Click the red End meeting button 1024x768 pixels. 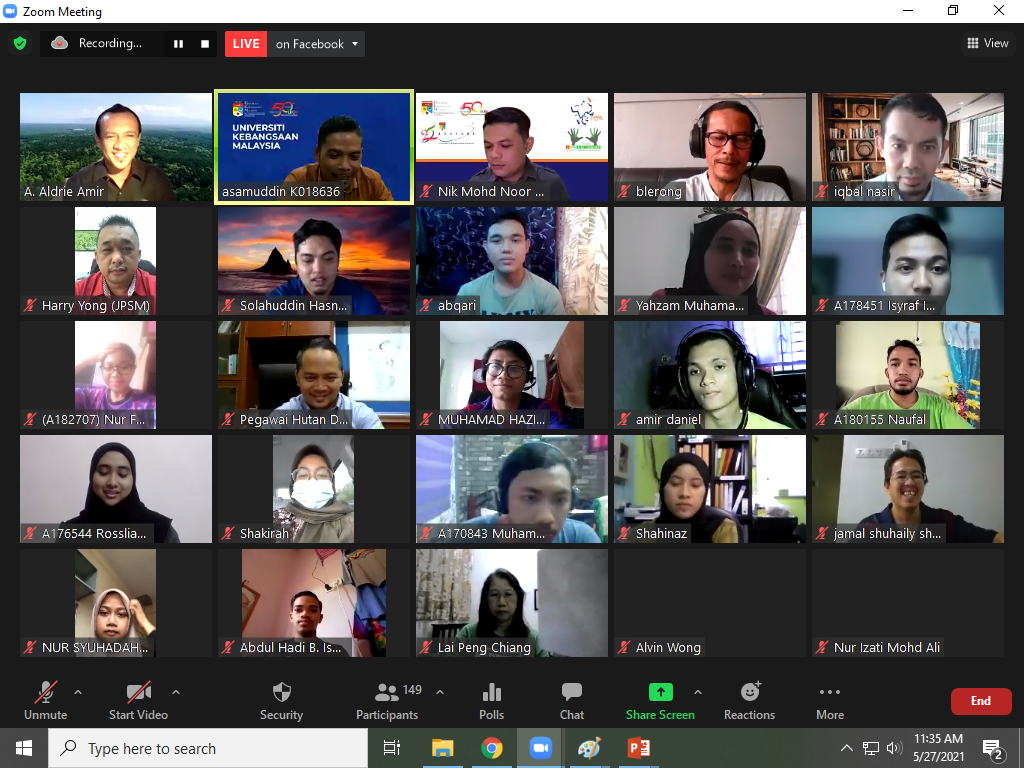[x=980, y=701]
